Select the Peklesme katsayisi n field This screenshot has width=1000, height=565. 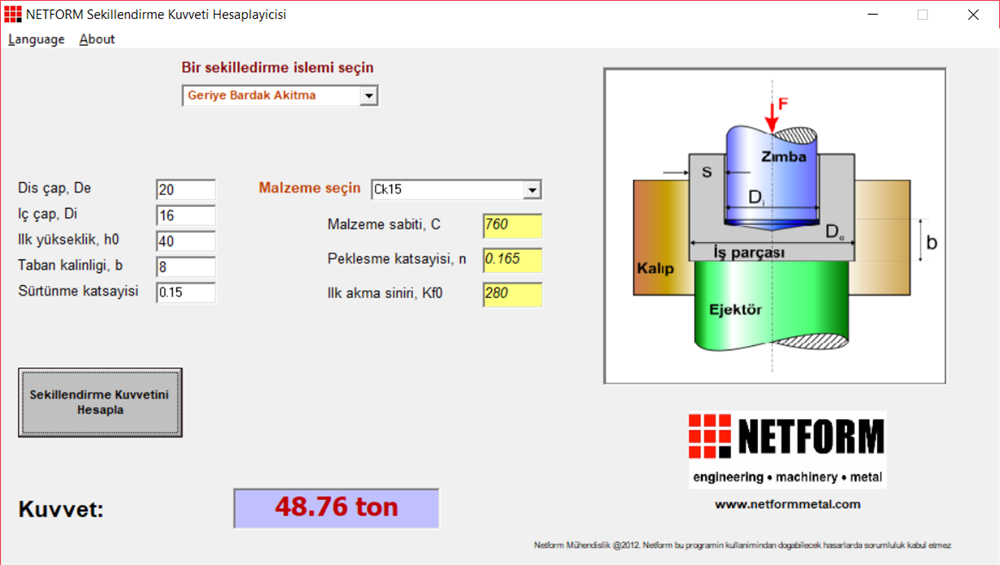[x=512, y=260]
